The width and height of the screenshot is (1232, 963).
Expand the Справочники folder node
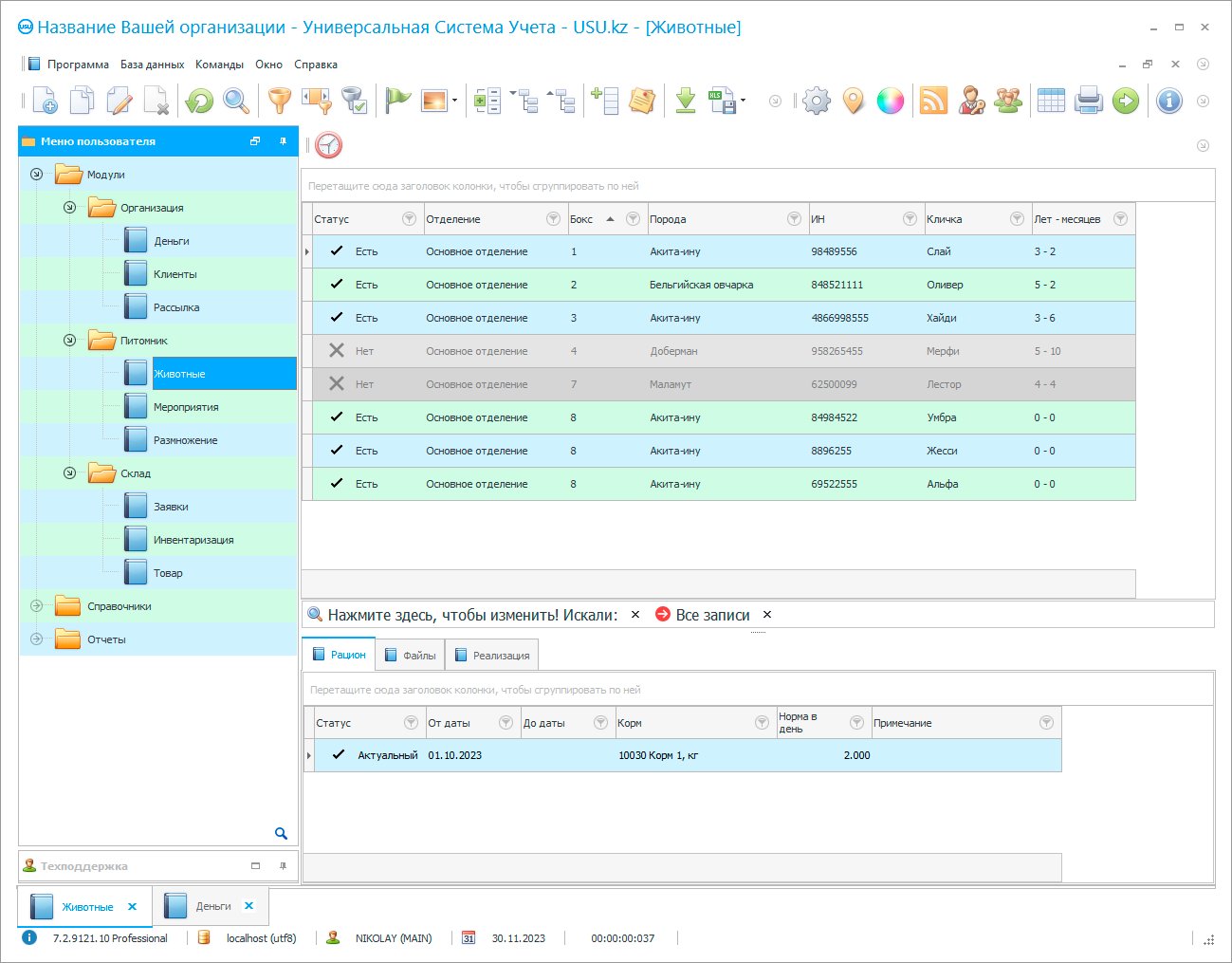(36, 606)
